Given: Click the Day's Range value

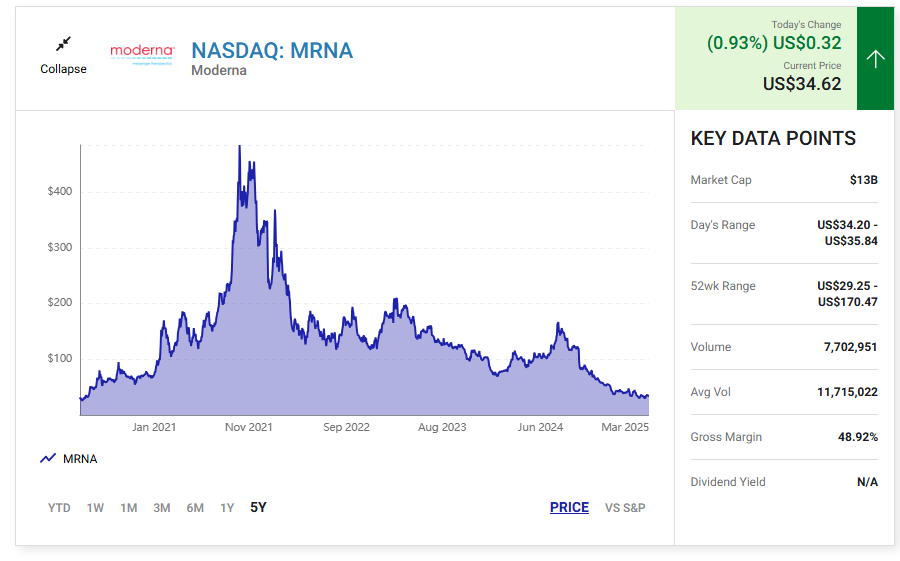Looking at the screenshot, I should [847, 233].
